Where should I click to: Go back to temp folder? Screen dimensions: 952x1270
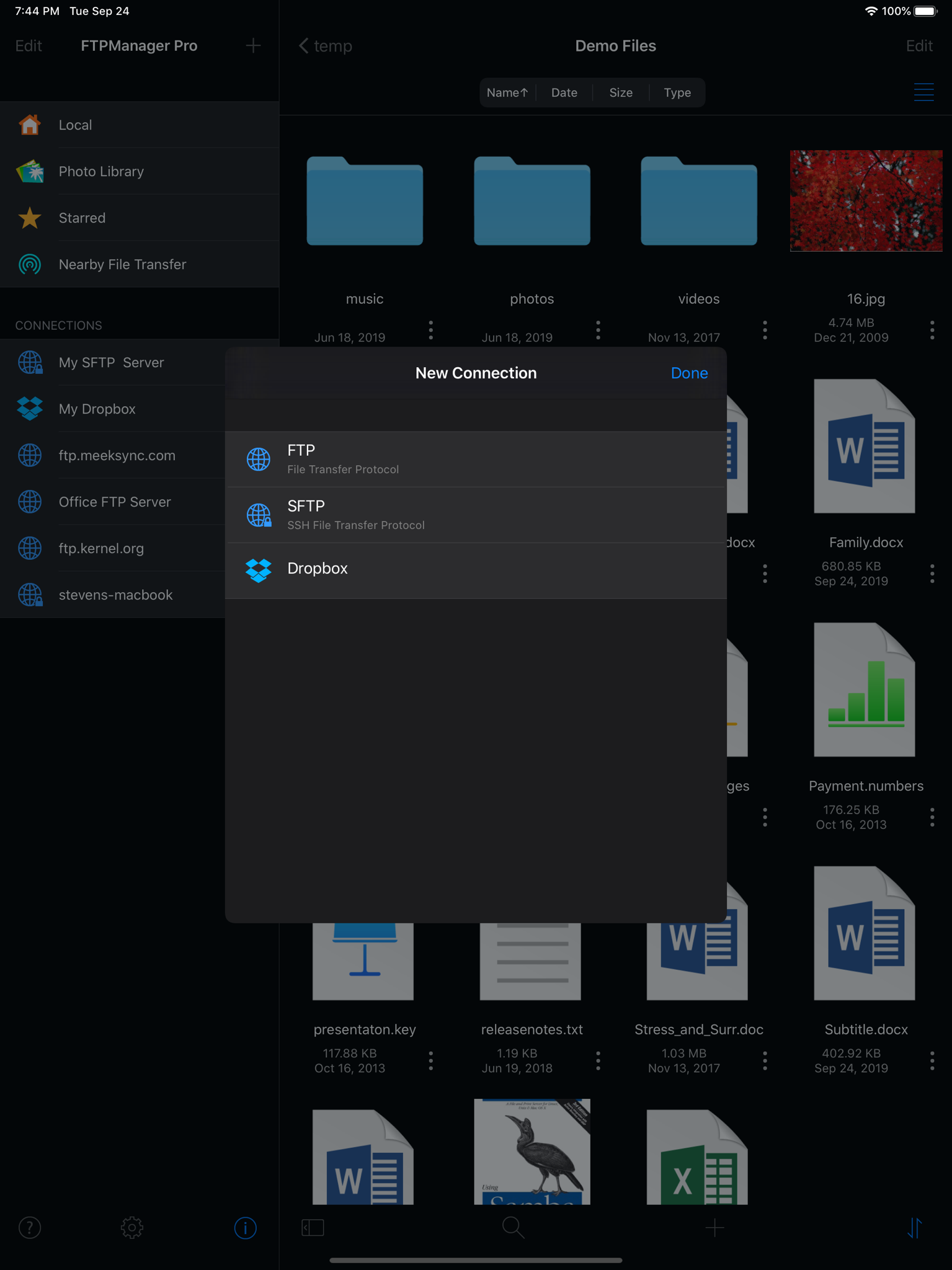click(x=326, y=46)
